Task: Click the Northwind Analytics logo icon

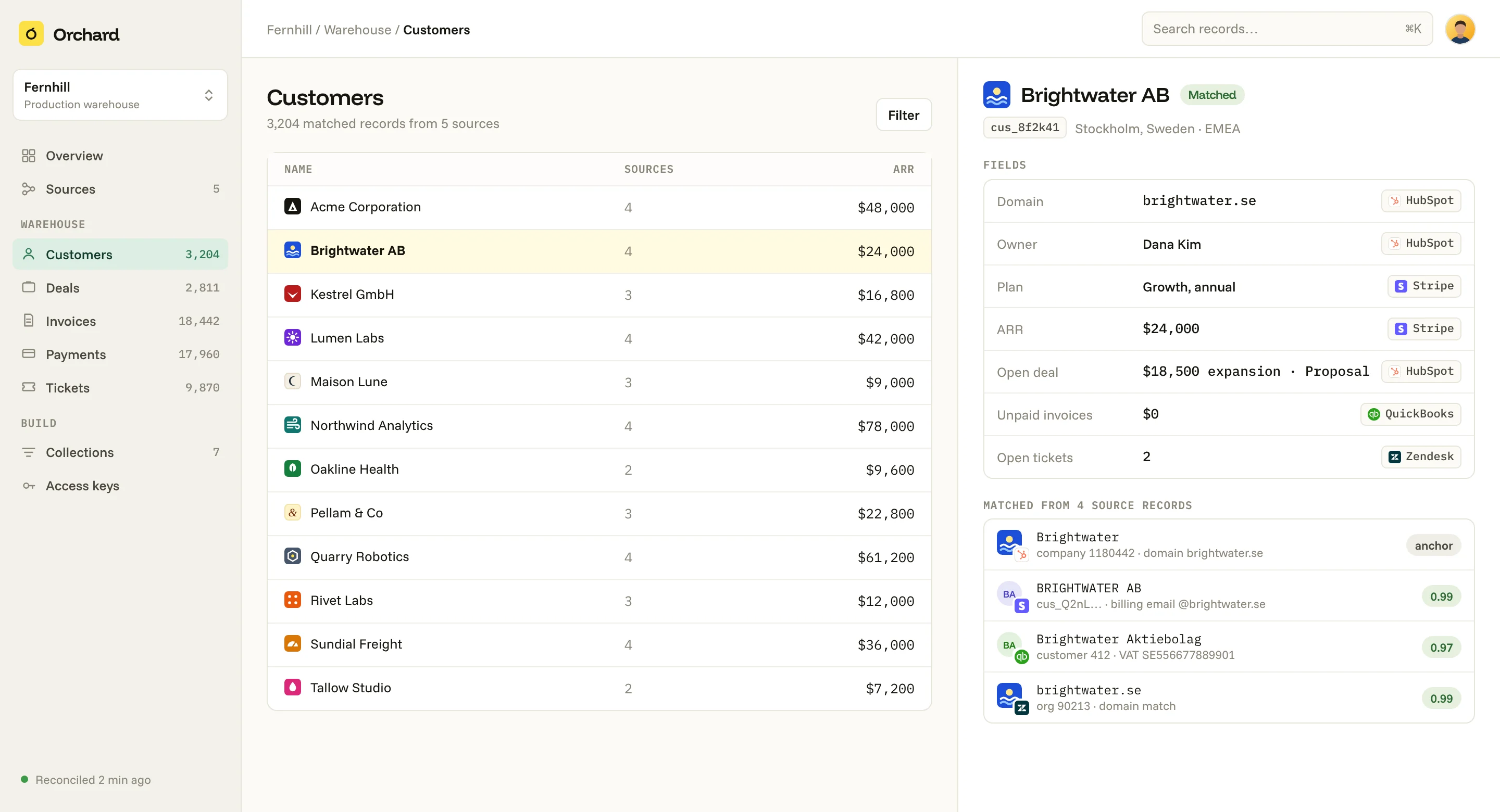Action: 292,425
